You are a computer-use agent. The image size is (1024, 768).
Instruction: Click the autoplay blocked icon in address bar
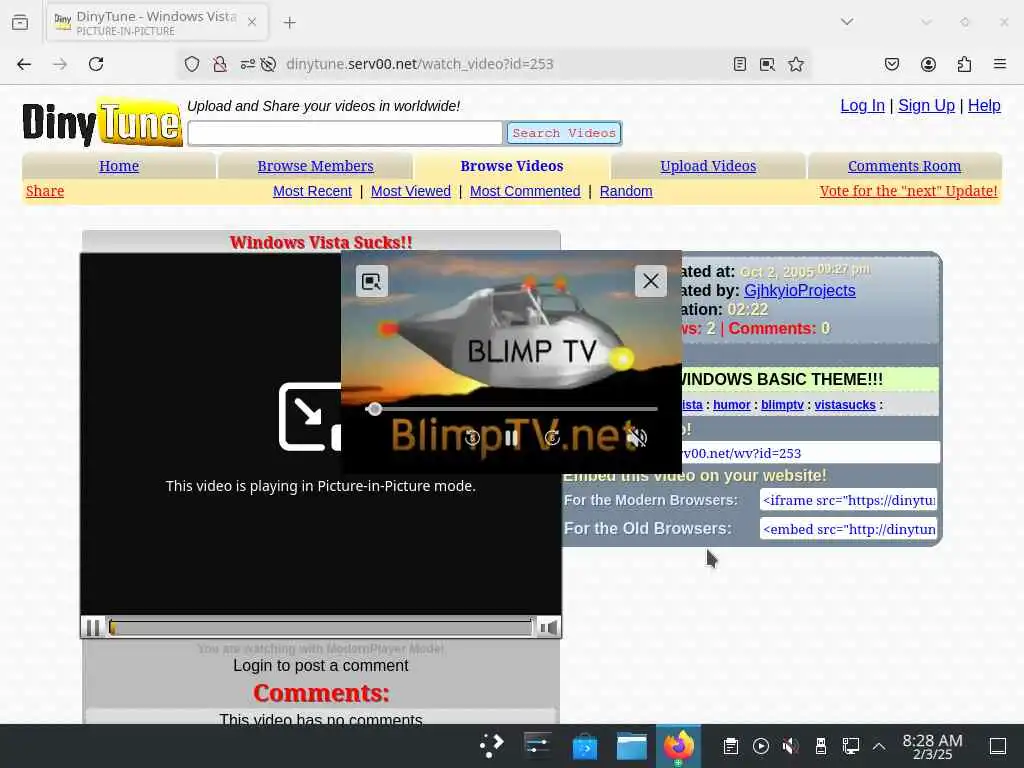click(268, 64)
